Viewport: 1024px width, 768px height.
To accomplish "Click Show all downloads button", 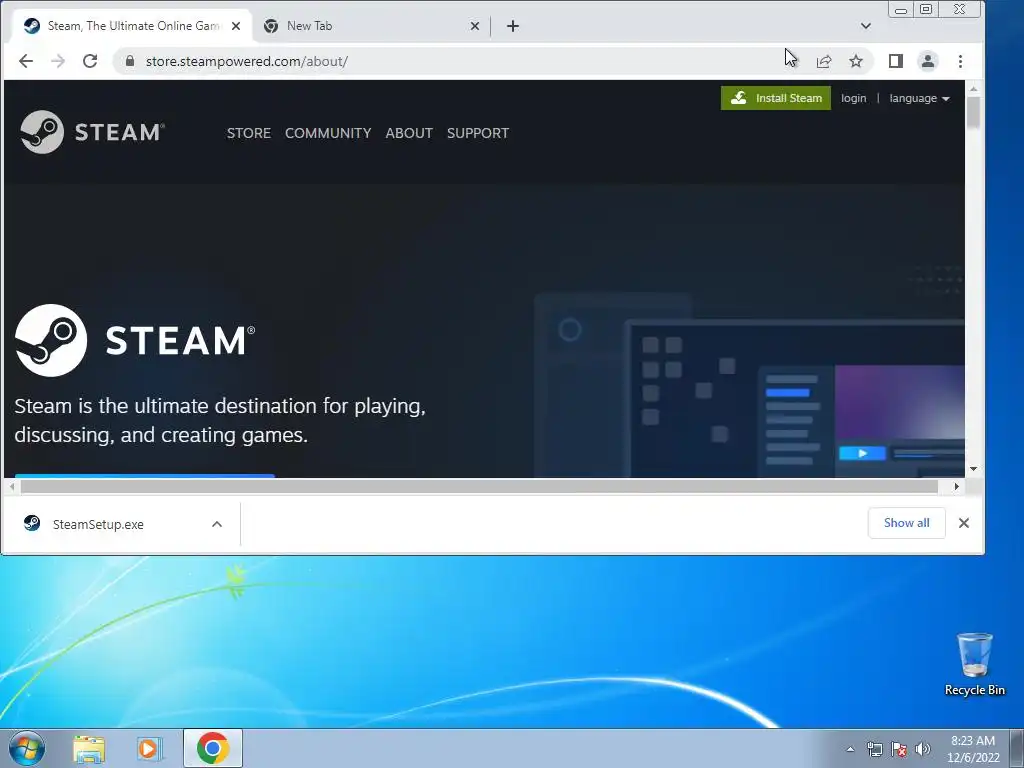I will 906,523.
